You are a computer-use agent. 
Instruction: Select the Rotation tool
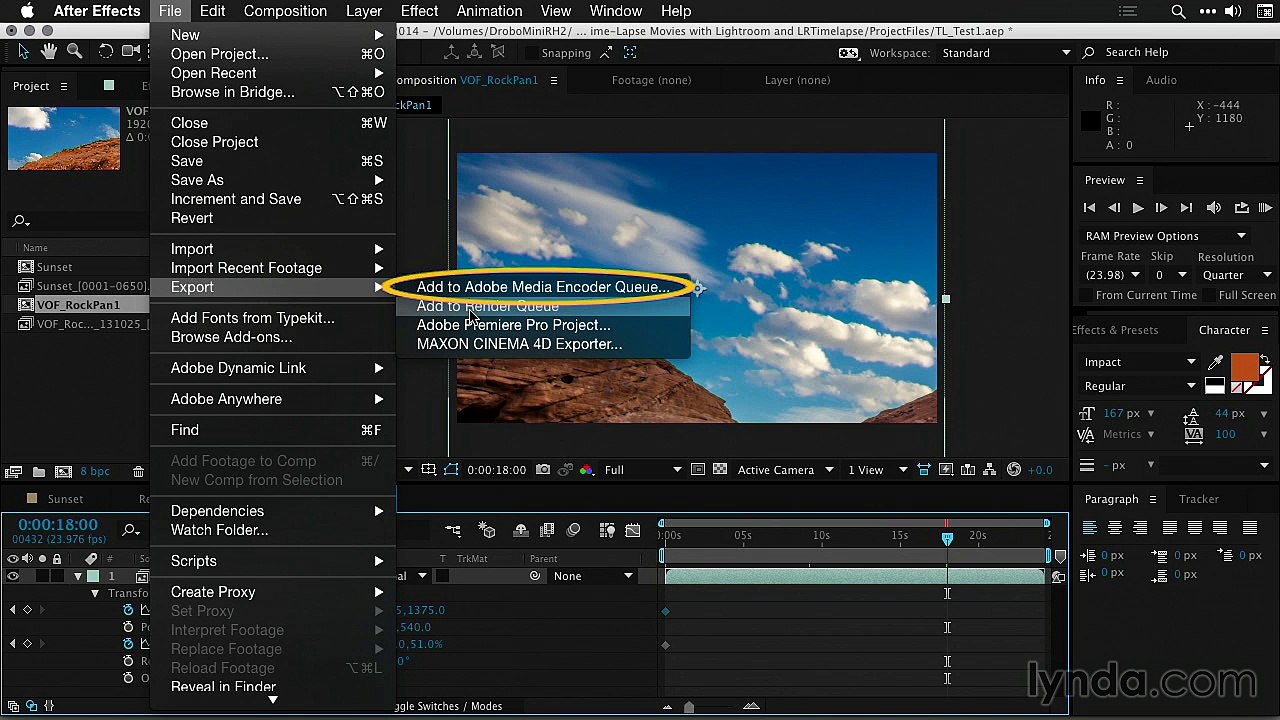tap(106, 52)
